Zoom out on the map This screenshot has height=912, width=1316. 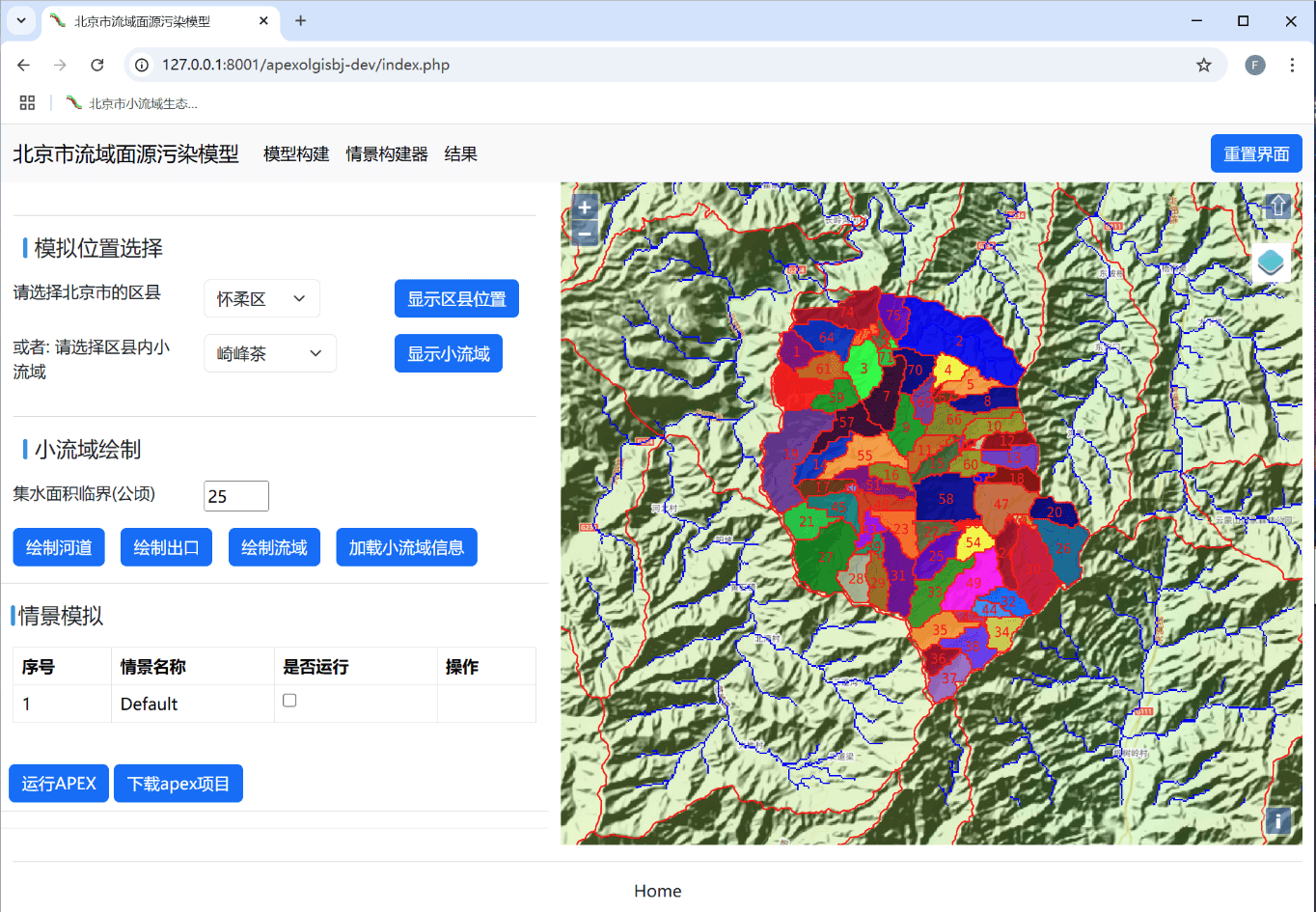tap(584, 234)
